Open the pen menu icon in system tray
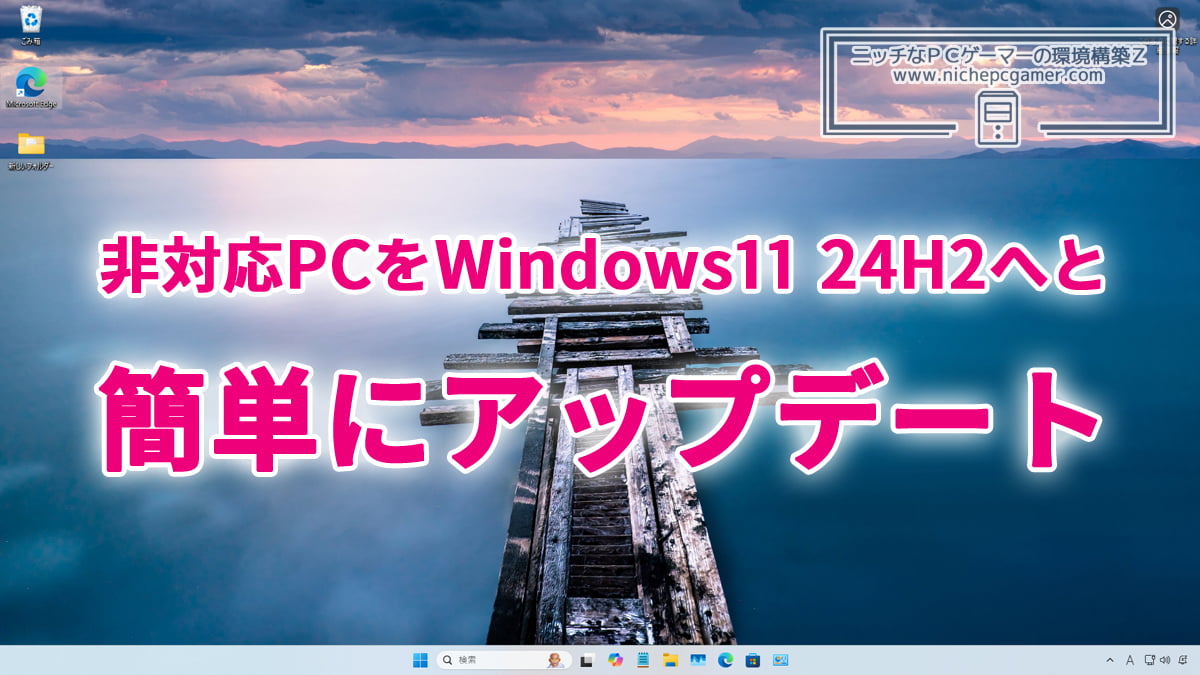 1183,660
